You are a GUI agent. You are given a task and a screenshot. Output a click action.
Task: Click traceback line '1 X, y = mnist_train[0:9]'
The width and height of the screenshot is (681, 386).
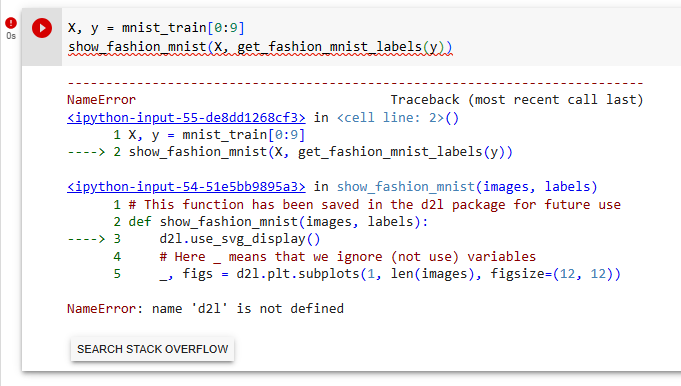(x=209, y=135)
